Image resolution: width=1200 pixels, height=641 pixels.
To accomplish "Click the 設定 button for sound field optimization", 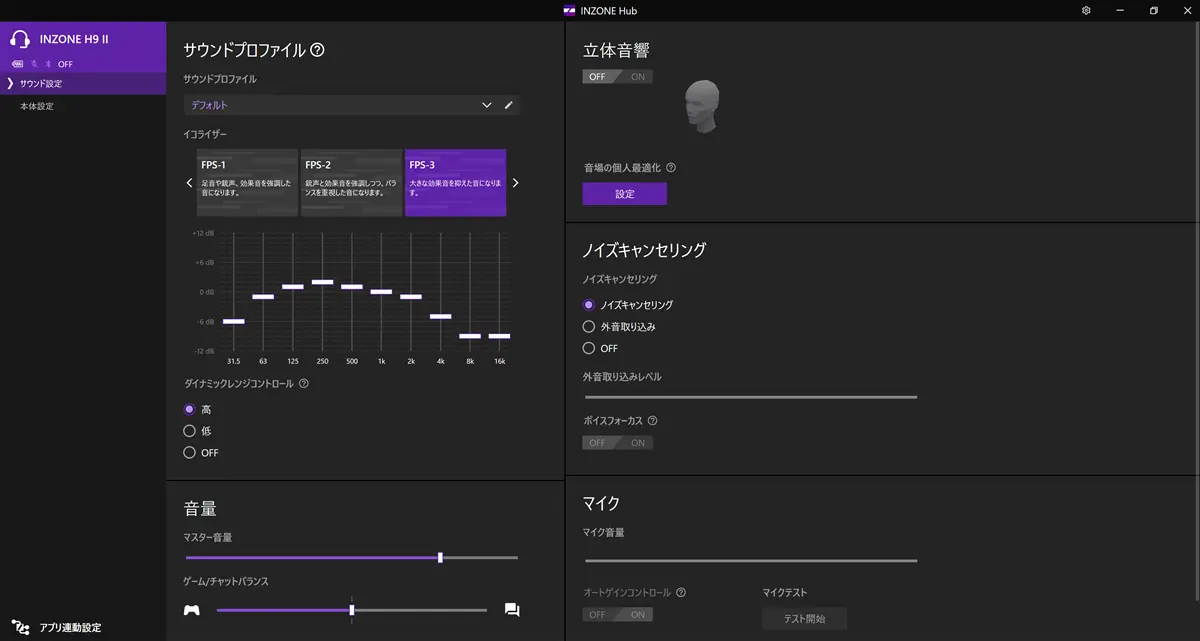I will [x=625, y=194].
